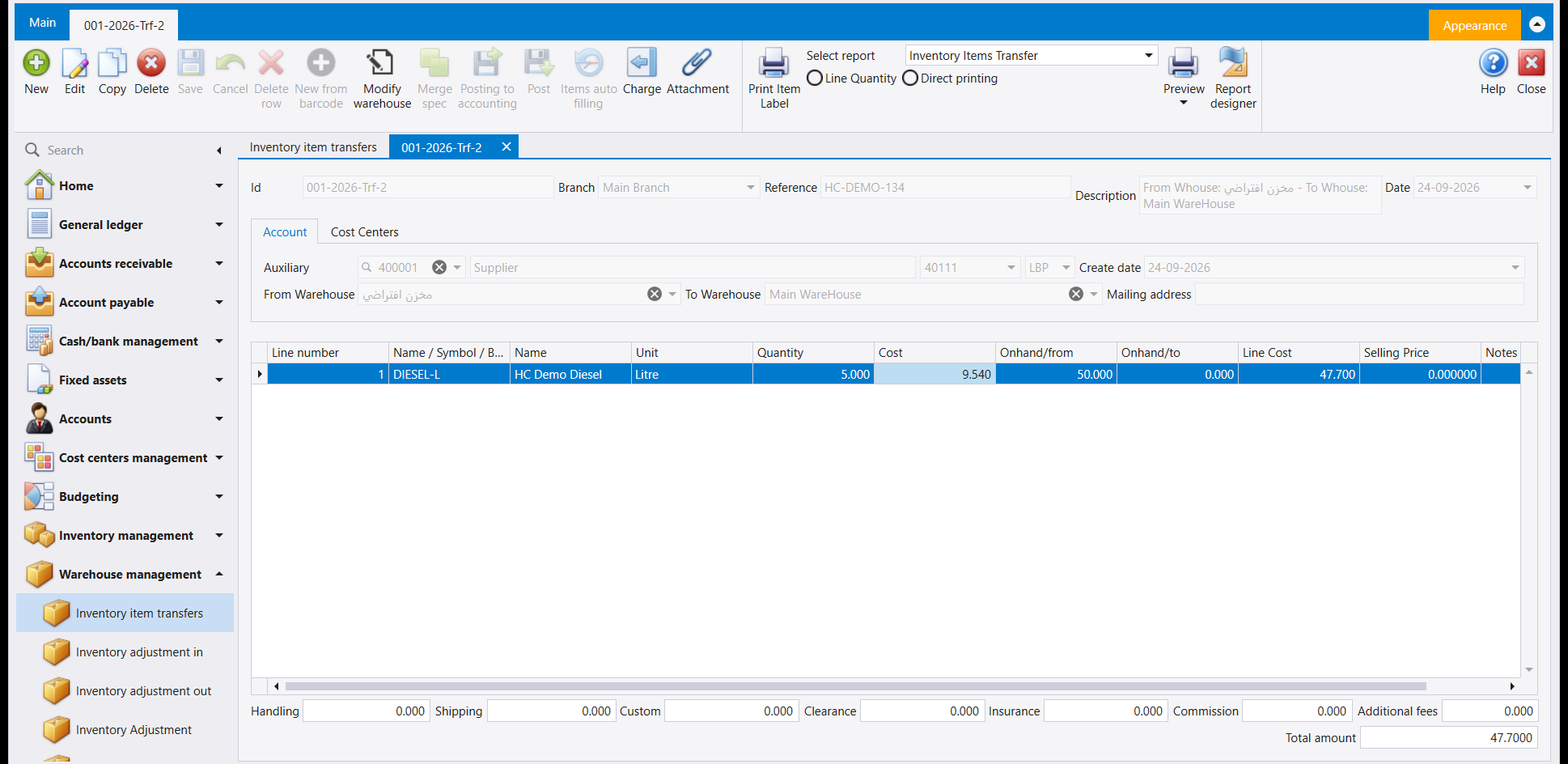Select the Main tab at top

click(42, 23)
